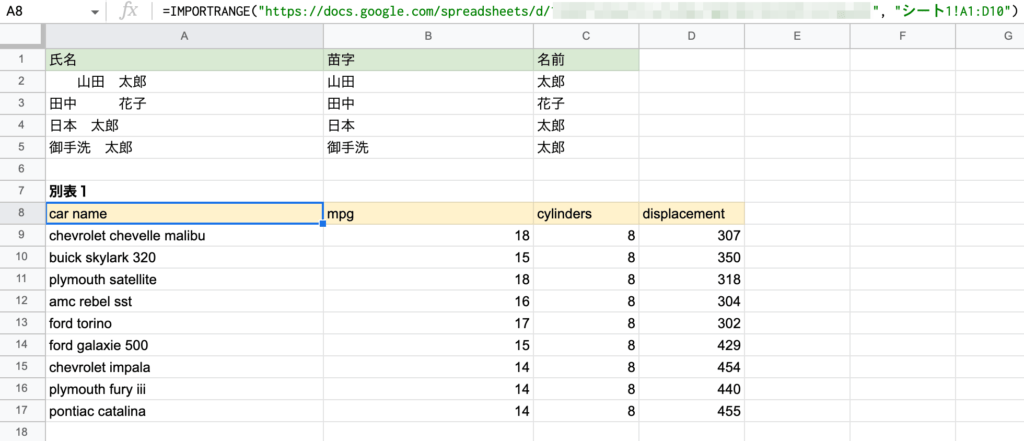This screenshot has width=1024, height=441.
Task: Select the row 1 header
Action: click(22, 59)
